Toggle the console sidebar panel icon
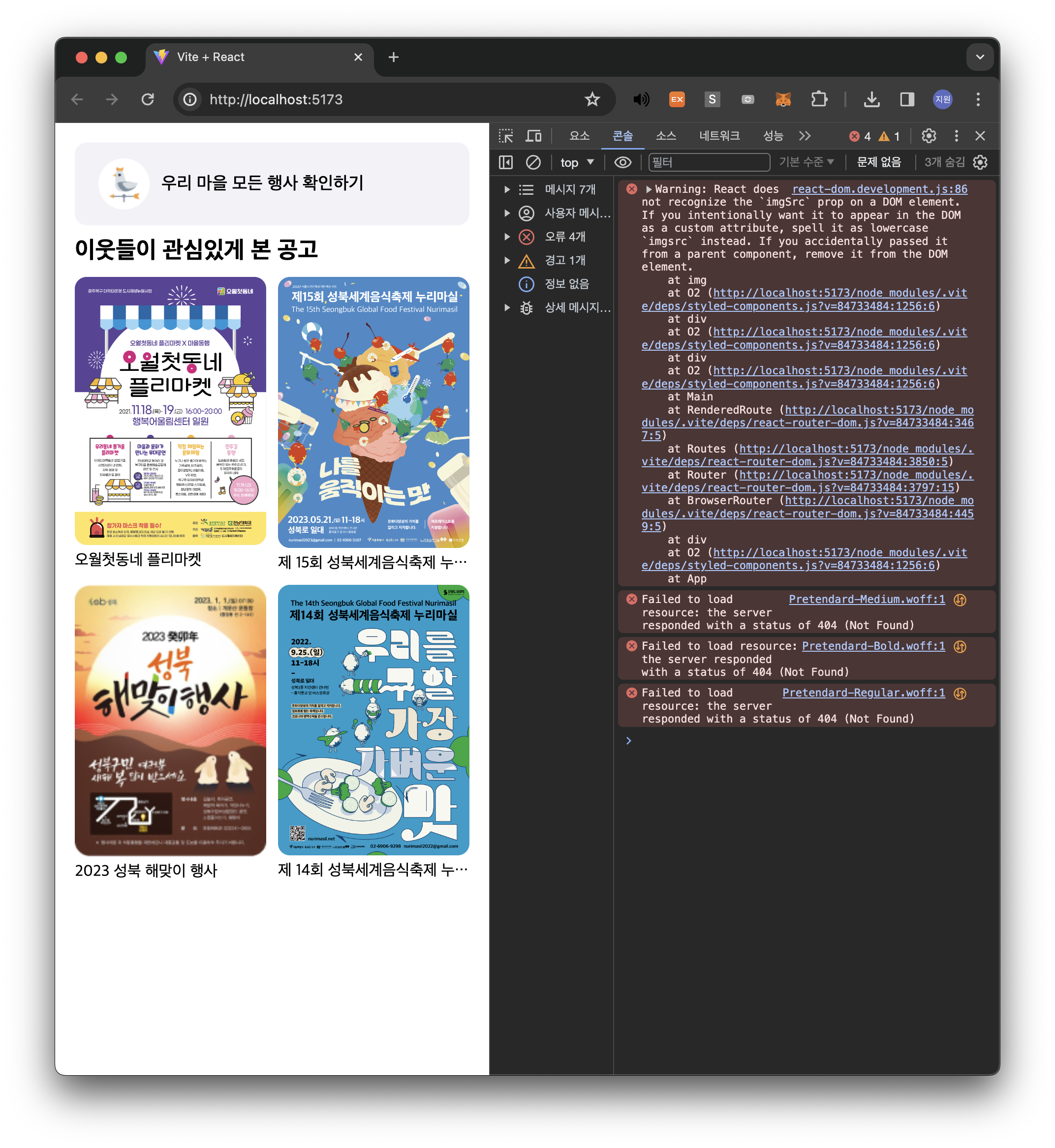The width and height of the screenshot is (1055, 1148). tap(506, 163)
